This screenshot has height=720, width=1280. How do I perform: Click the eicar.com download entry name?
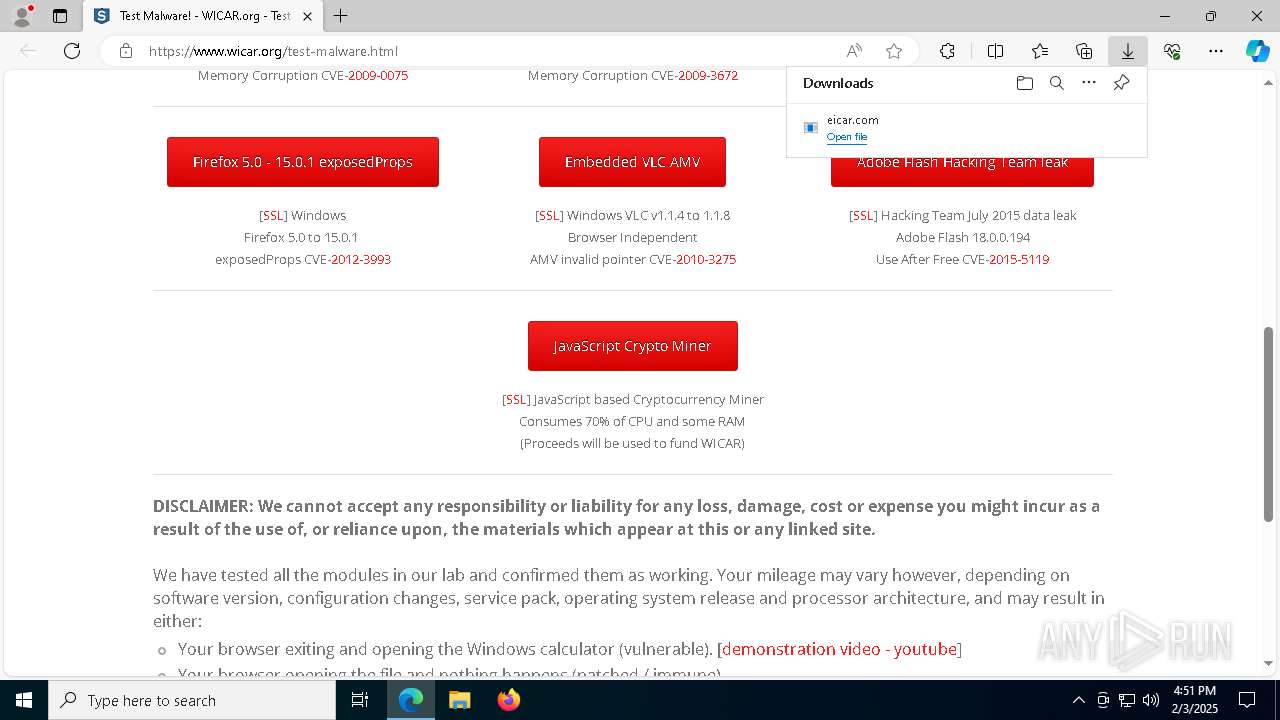pos(853,120)
